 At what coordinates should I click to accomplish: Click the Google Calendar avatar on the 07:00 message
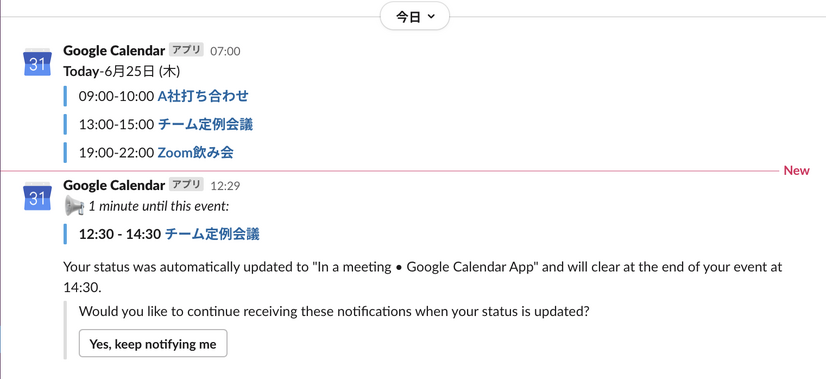click(x=37, y=62)
